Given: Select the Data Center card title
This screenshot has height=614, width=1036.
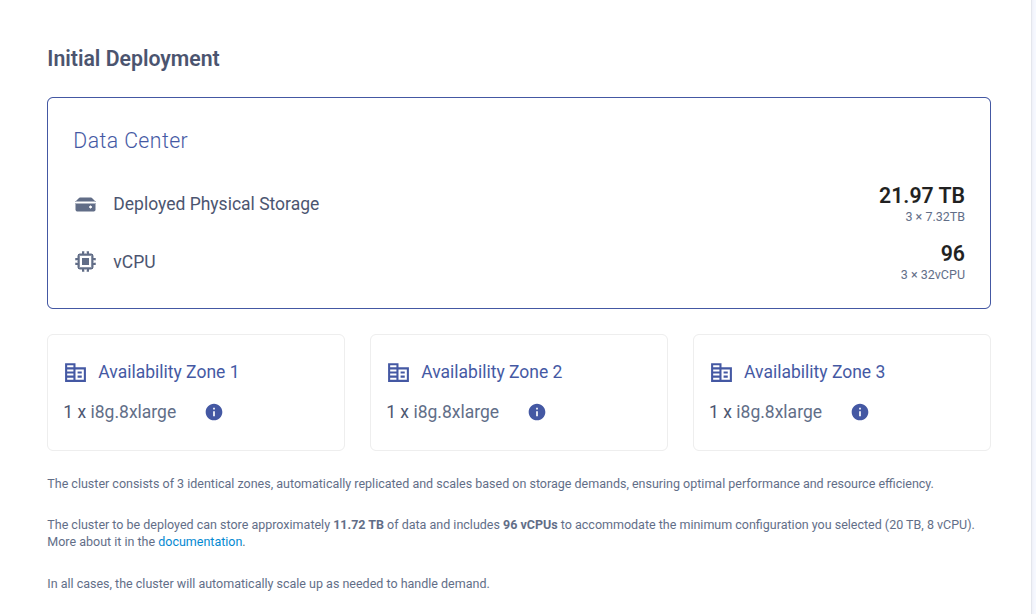Looking at the screenshot, I should click(130, 141).
